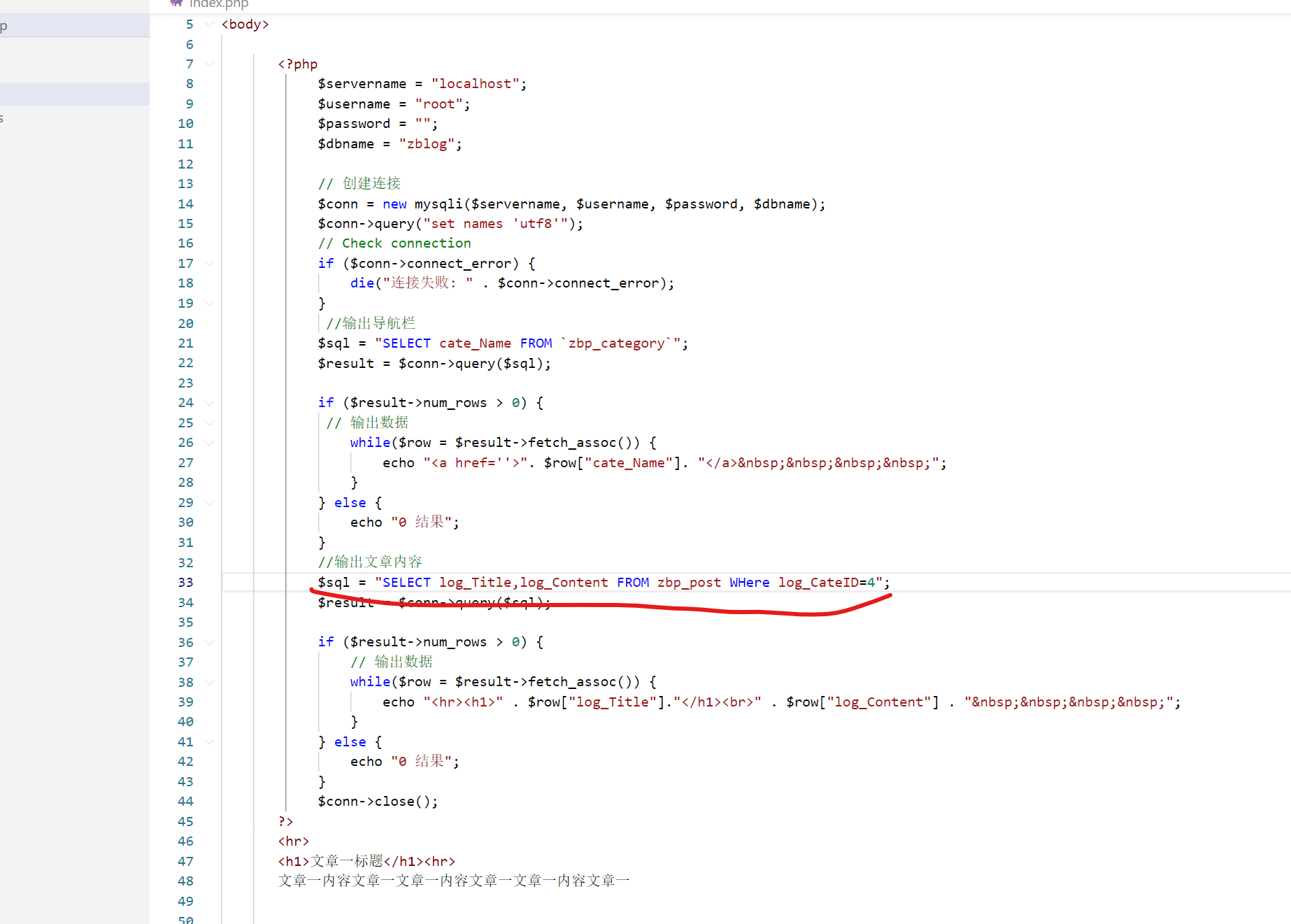This screenshot has height=924, width=1291.
Task: Click the echo "0 结果" on line 42
Action: 405,762
